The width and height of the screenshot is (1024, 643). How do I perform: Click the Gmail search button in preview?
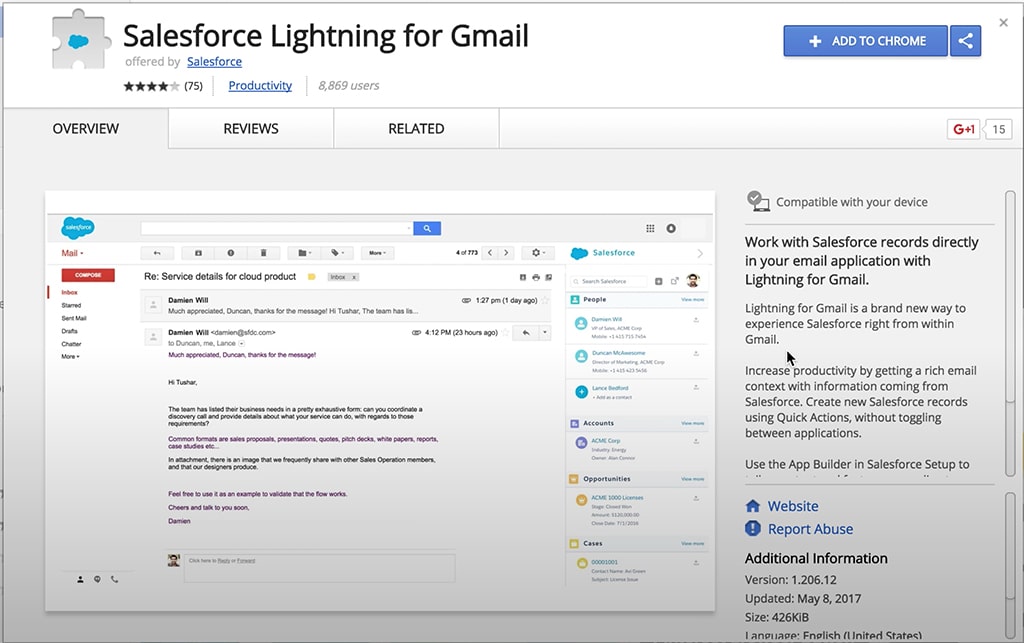click(427, 228)
